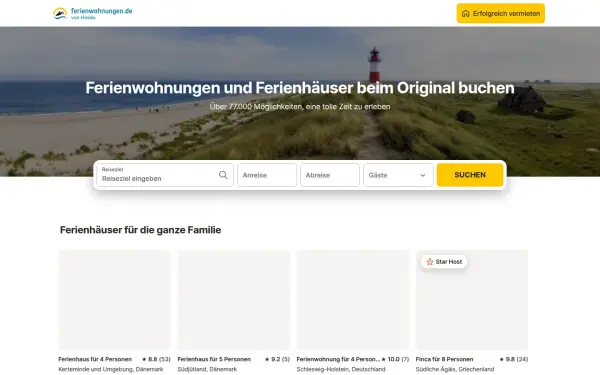Viewport: 600px width, 375px height.
Task: Click the Ferienhaus für 4 Personen title
Action: pyautogui.click(x=95, y=359)
